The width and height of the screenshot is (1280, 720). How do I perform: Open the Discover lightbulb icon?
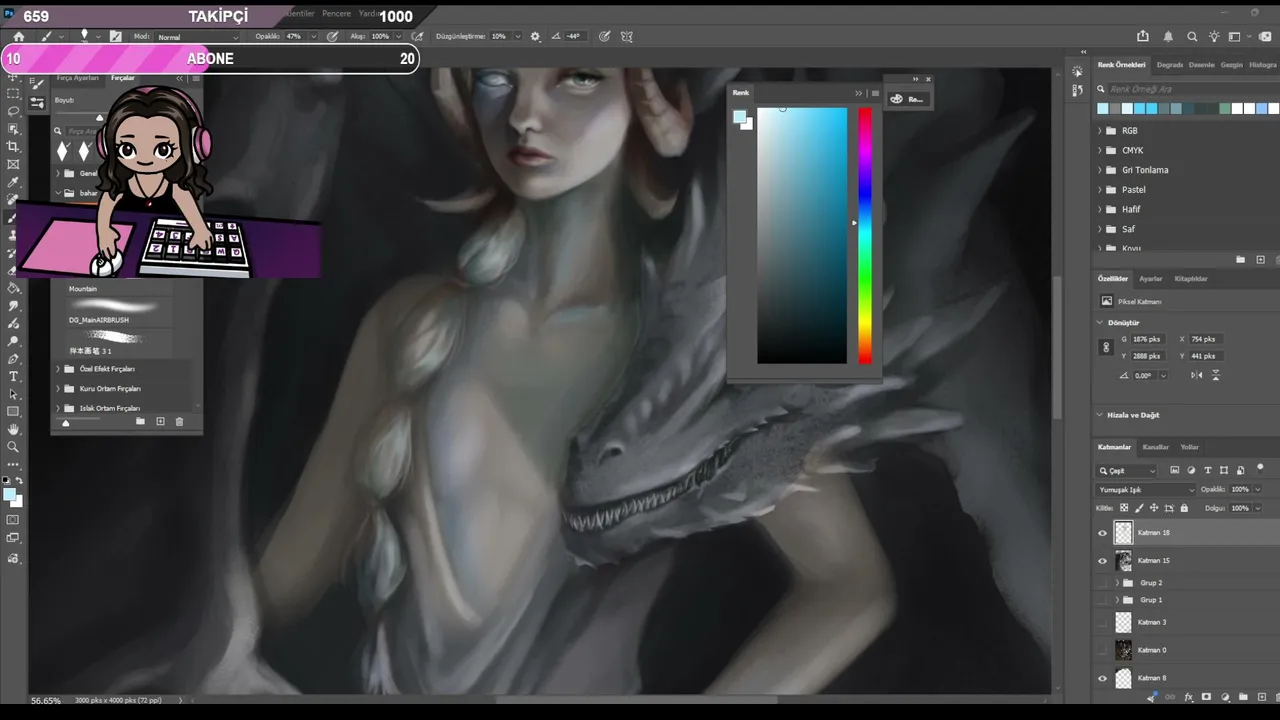[x=1215, y=36]
